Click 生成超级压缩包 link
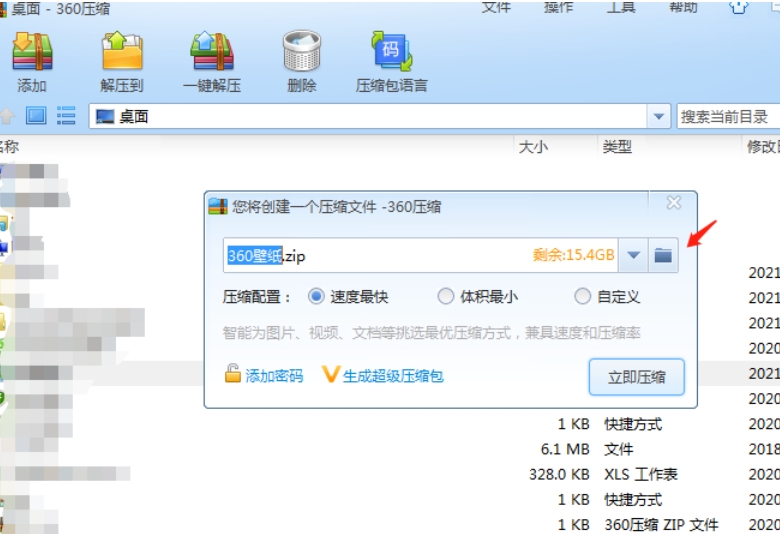Screen dimensions: 780x534 393,376
